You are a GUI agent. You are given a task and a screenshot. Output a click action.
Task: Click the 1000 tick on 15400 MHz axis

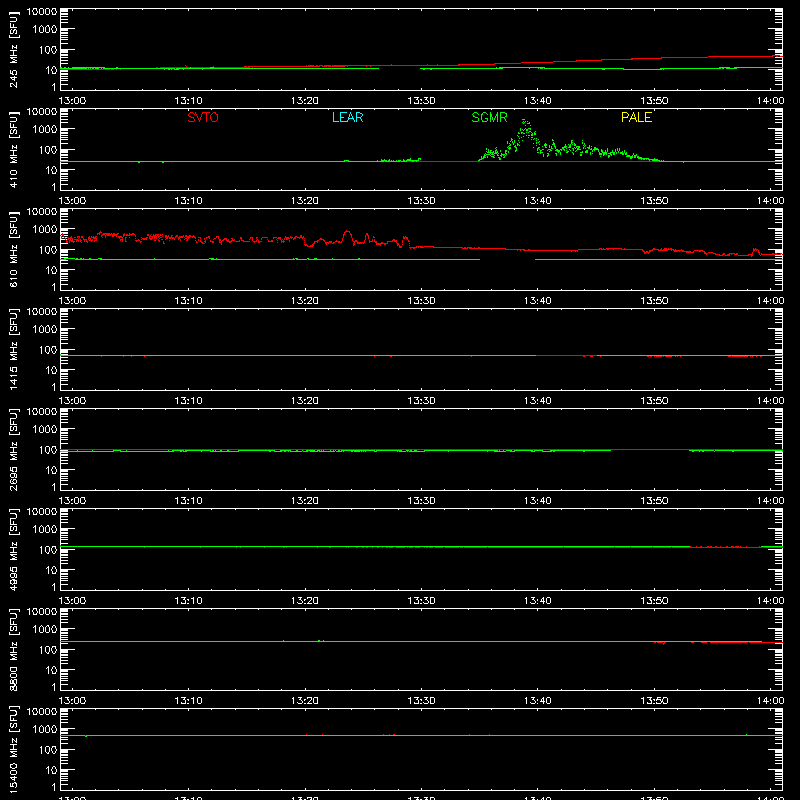45,730
